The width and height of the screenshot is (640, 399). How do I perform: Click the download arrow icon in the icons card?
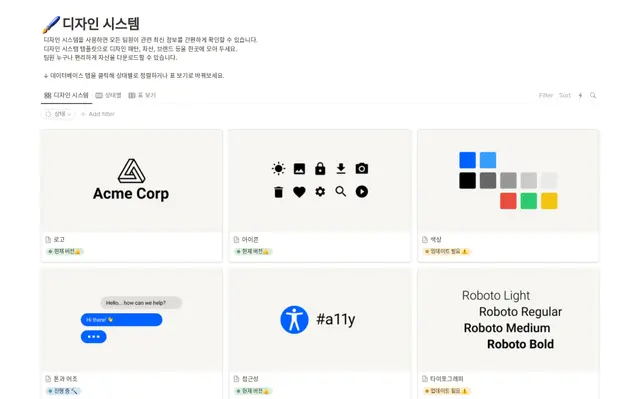click(341, 168)
